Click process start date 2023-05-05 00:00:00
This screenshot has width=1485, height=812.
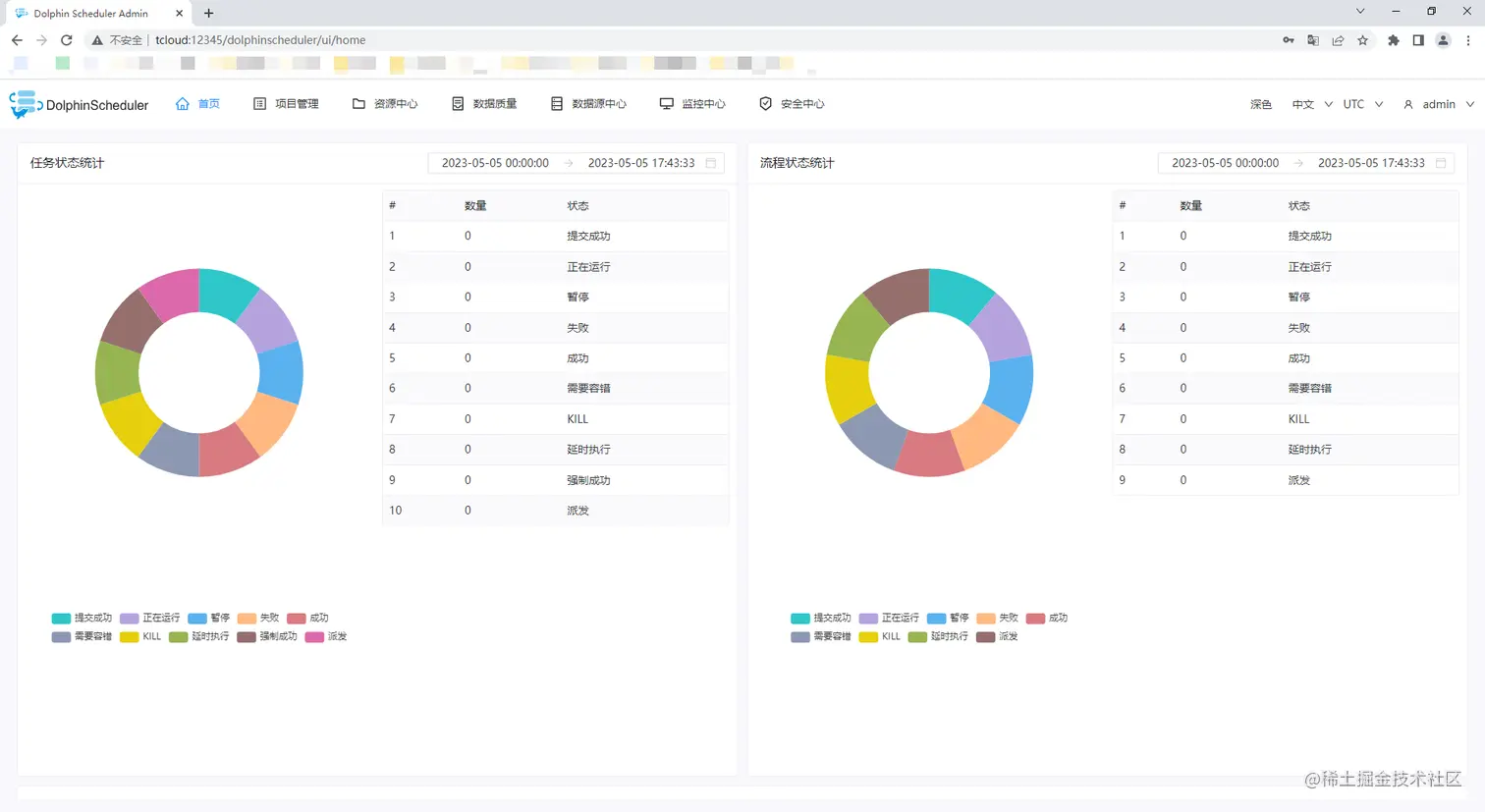[1225, 163]
